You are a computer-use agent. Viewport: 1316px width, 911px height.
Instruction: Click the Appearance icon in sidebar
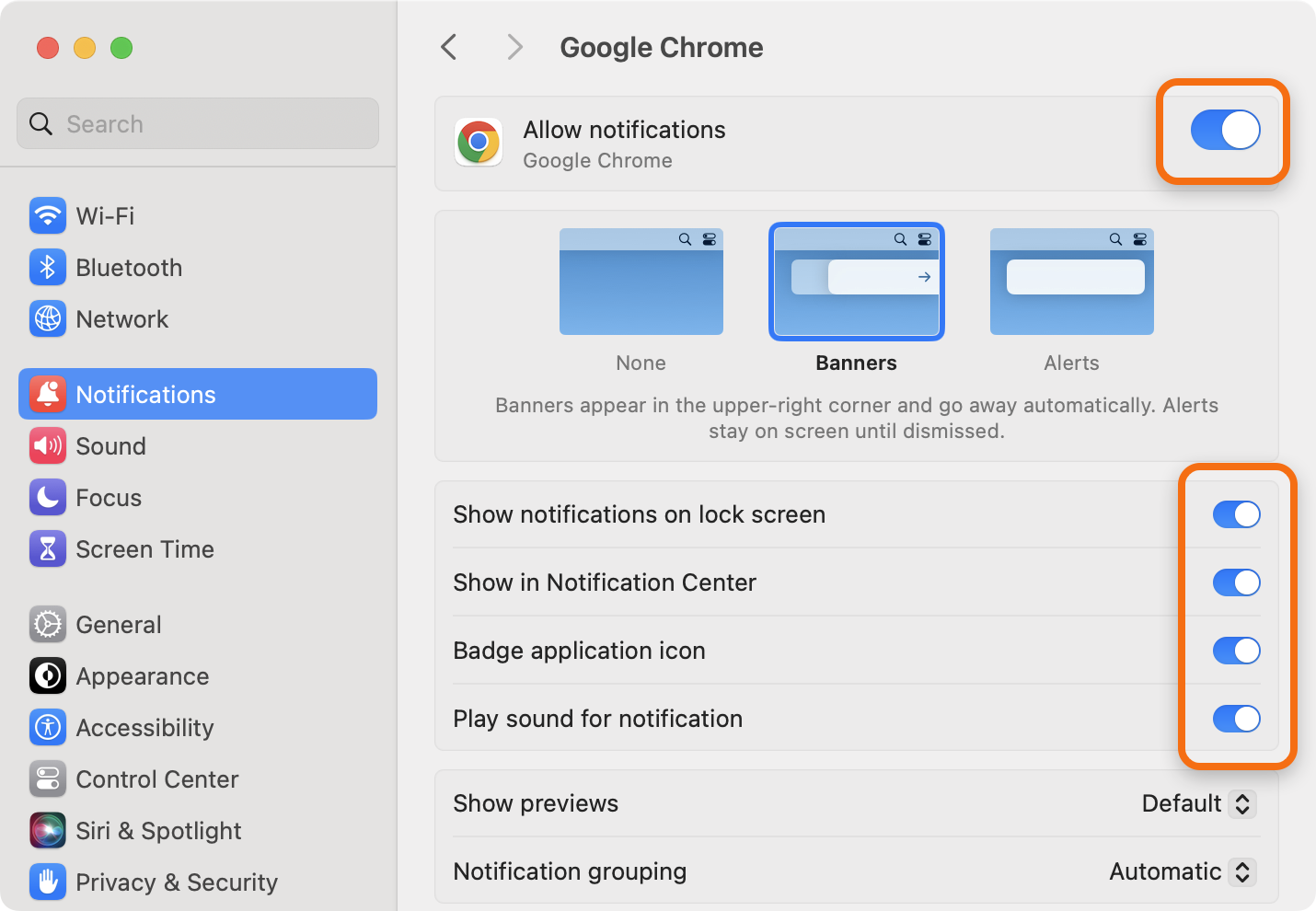point(48,676)
